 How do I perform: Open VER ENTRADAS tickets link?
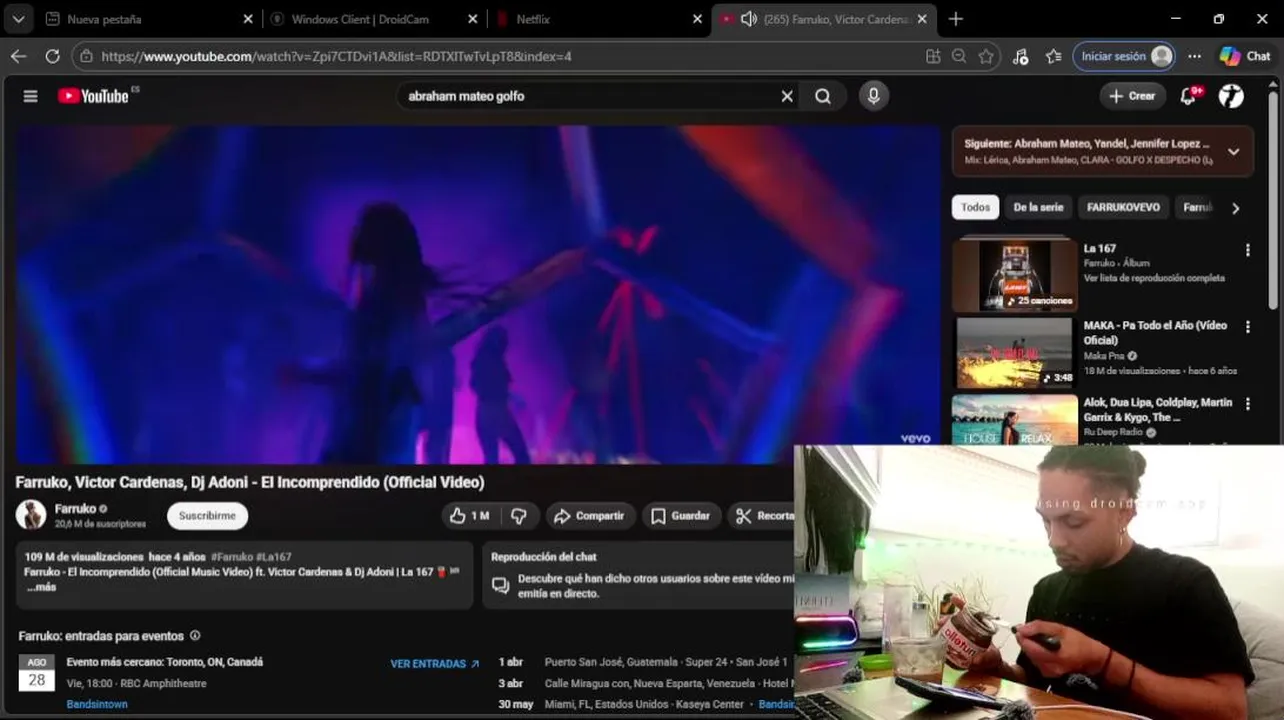(435, 664)
